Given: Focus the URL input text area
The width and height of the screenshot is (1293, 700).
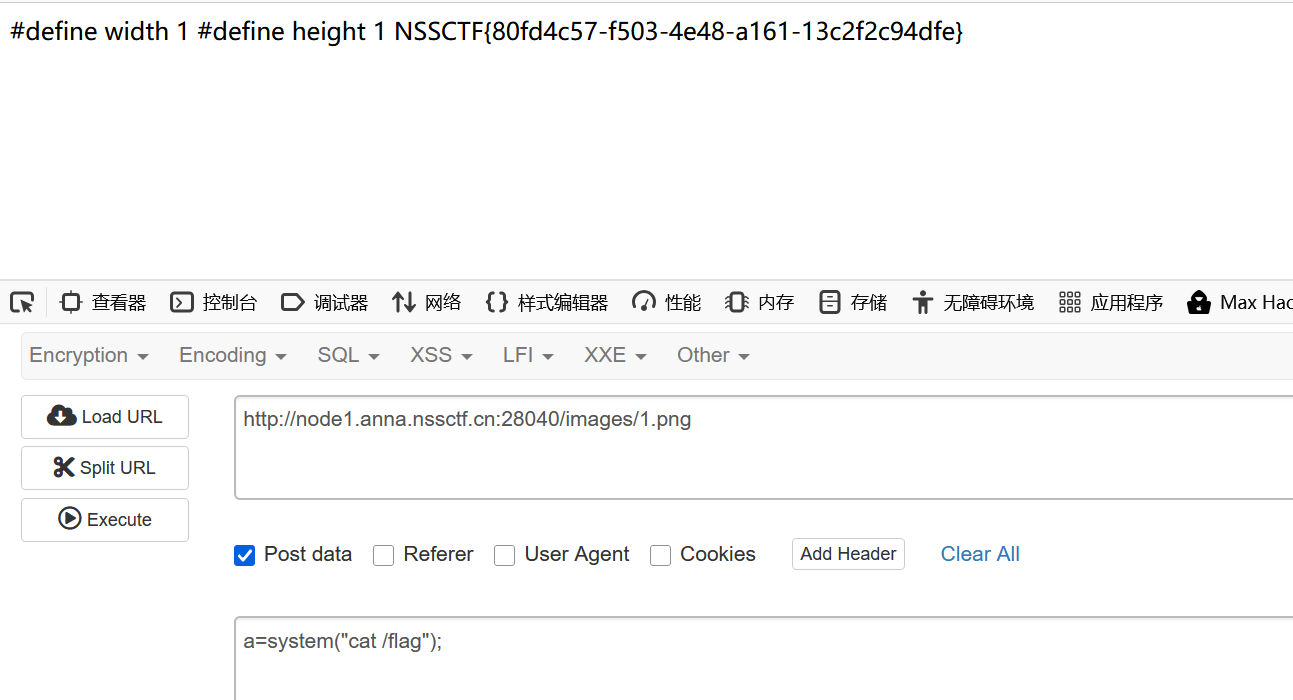Looking at the screenshot, I should [764, 448].
